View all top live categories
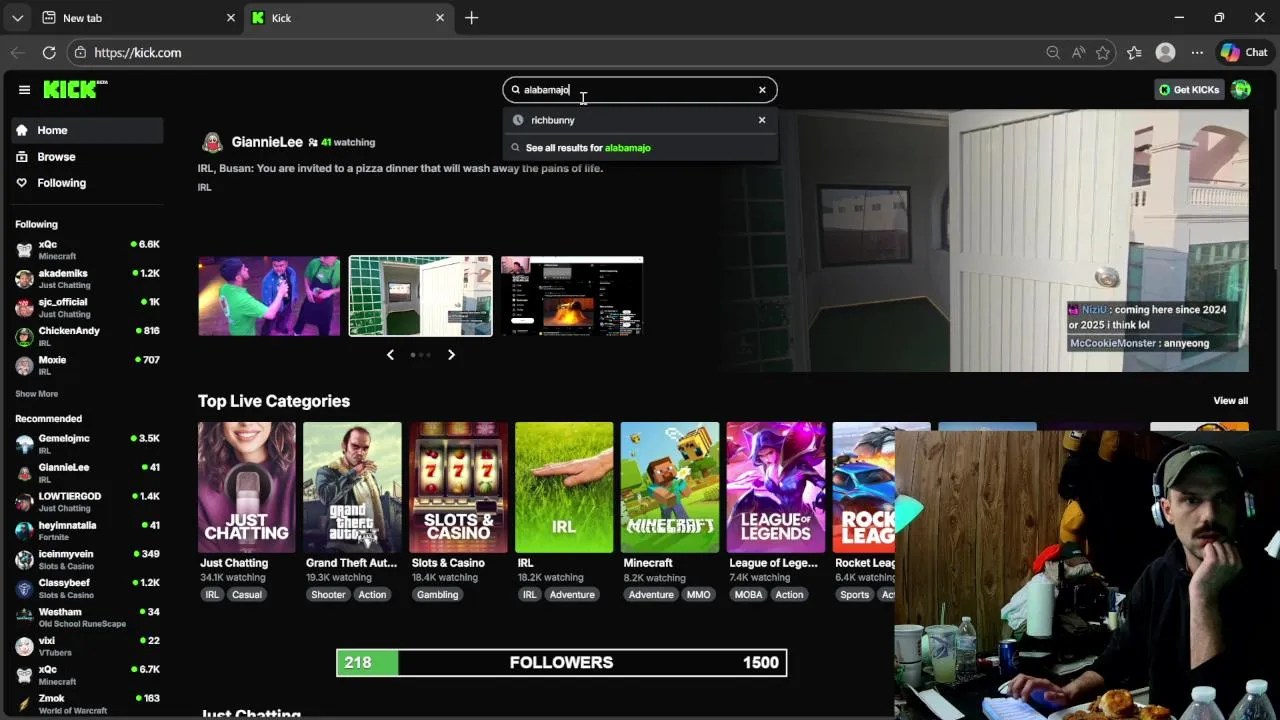This screenshot has height=720, width=1280. point(1230,401)
